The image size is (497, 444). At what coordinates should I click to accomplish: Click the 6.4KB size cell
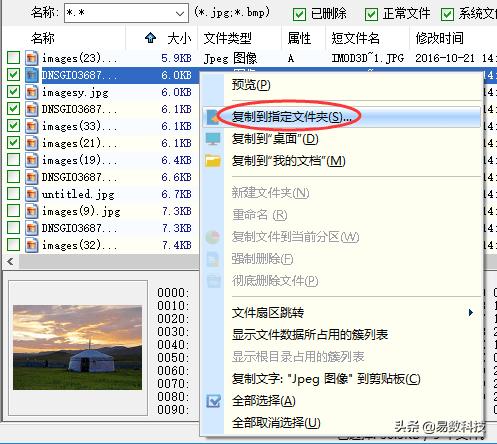pos(177,160)
